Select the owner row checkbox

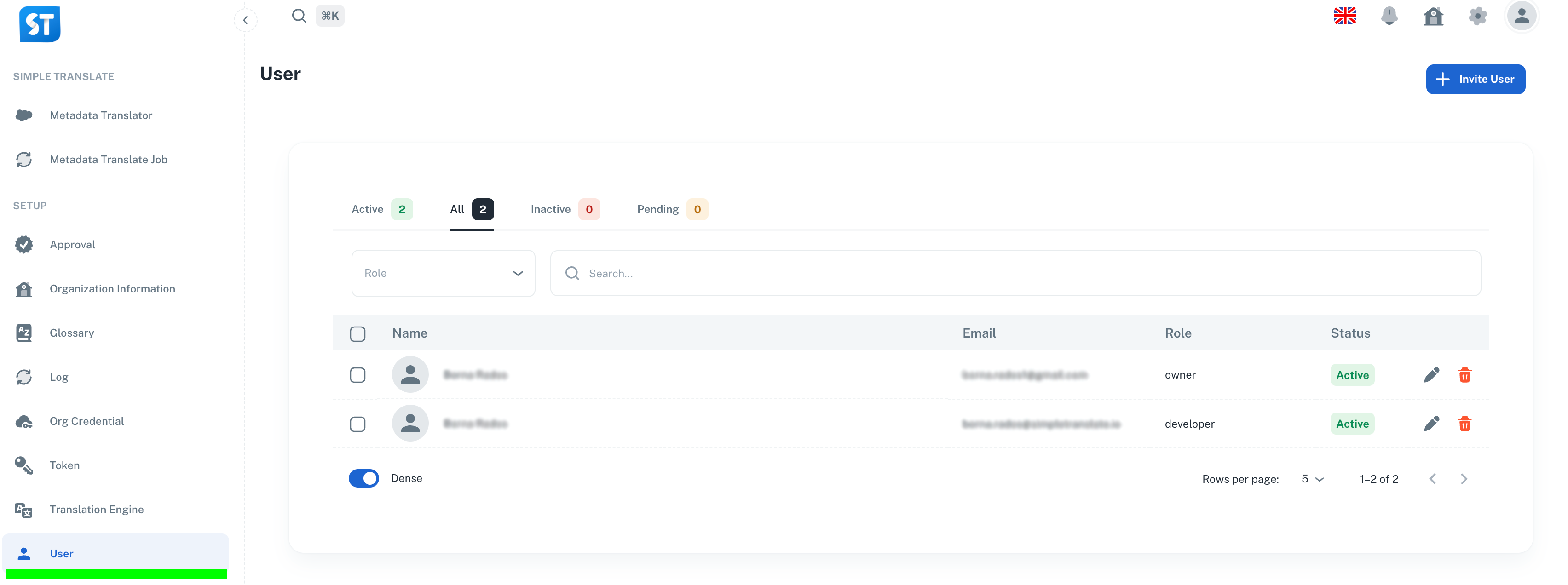coord(357,375)
